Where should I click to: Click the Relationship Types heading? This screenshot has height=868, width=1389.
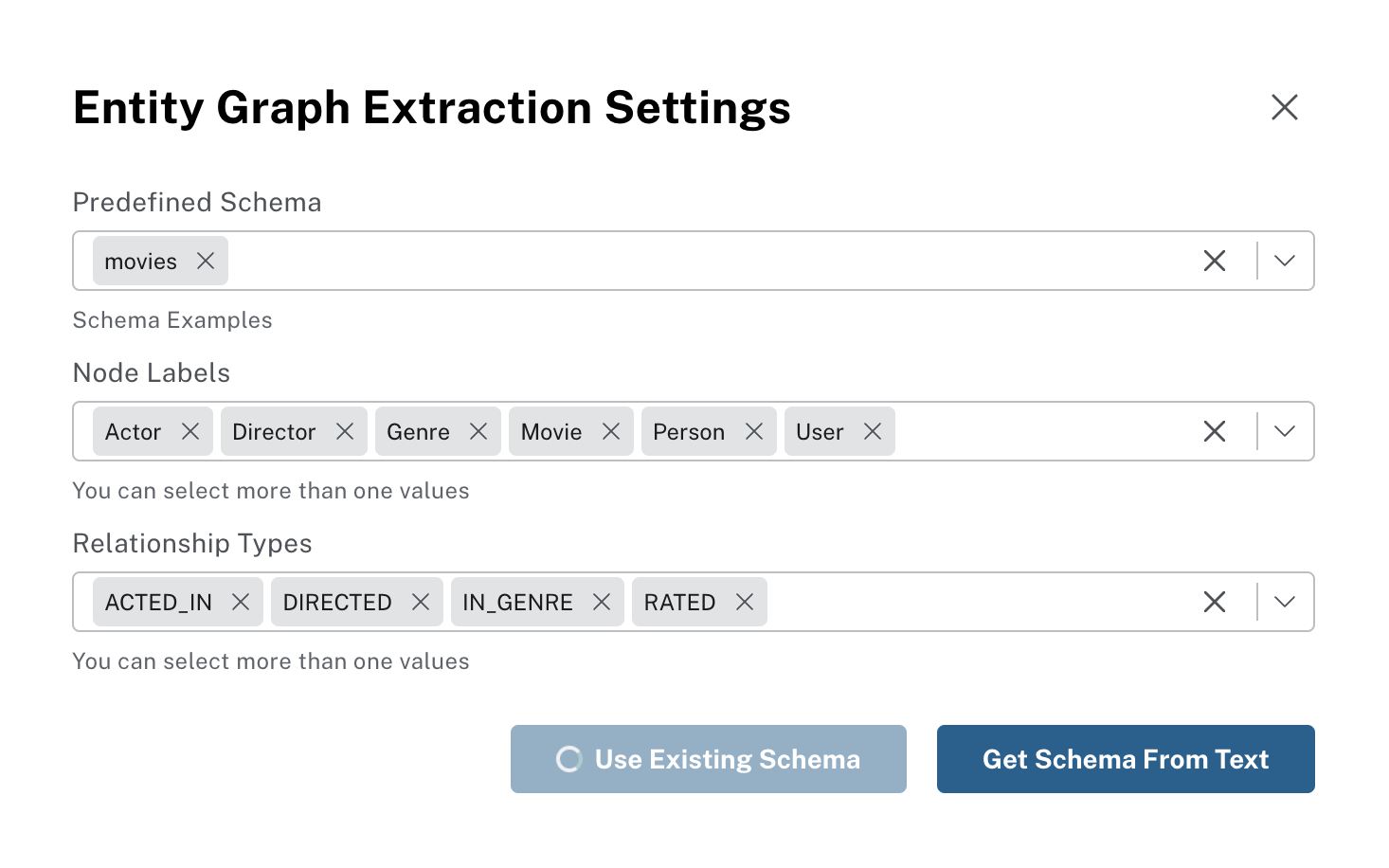click(x=192, y=544)
